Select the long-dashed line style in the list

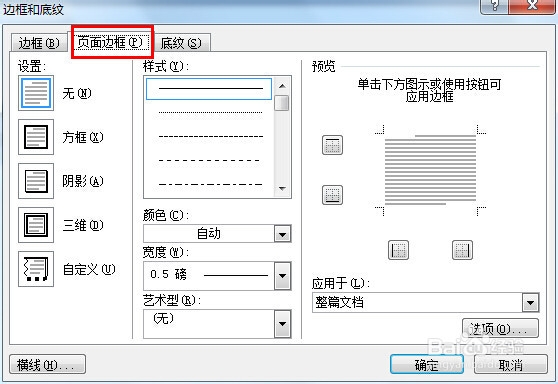[209, 160]
